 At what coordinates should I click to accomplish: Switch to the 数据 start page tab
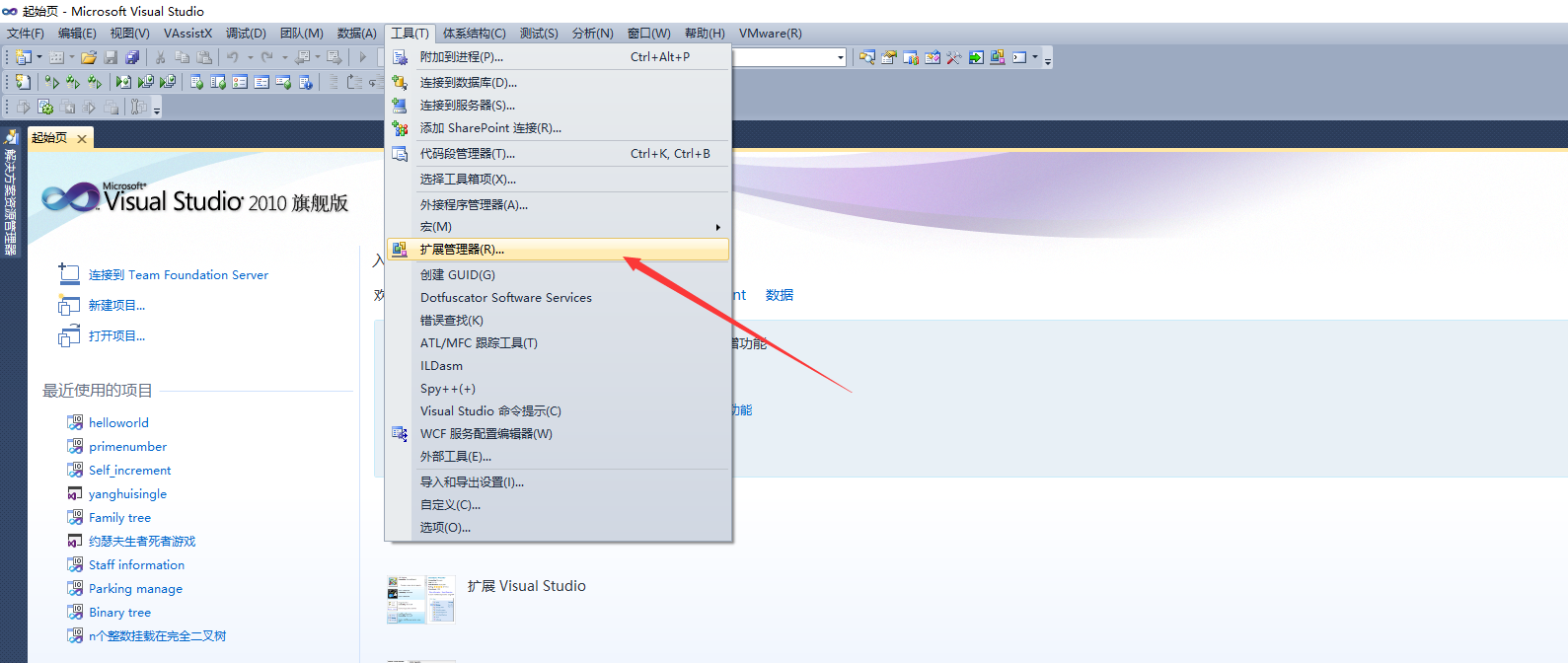click(x=780, y=295)
